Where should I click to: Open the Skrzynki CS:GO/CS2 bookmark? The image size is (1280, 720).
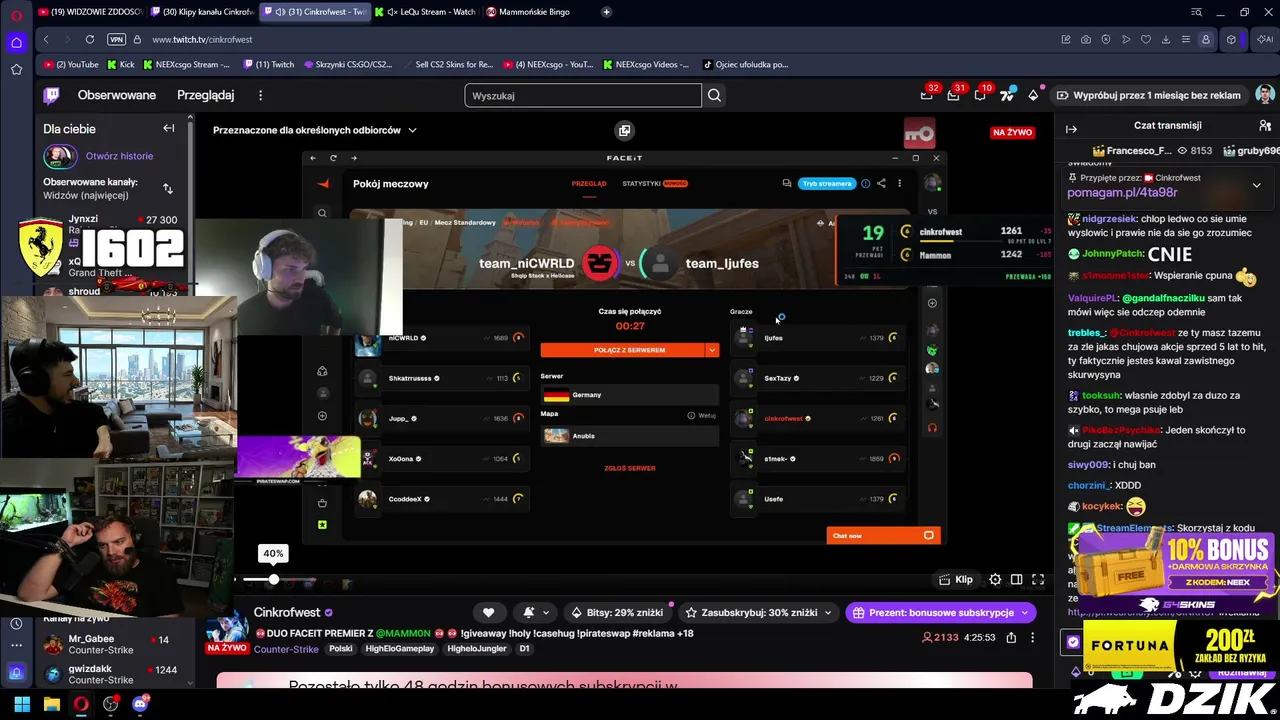pyautogui.click(x=348, y=64)
